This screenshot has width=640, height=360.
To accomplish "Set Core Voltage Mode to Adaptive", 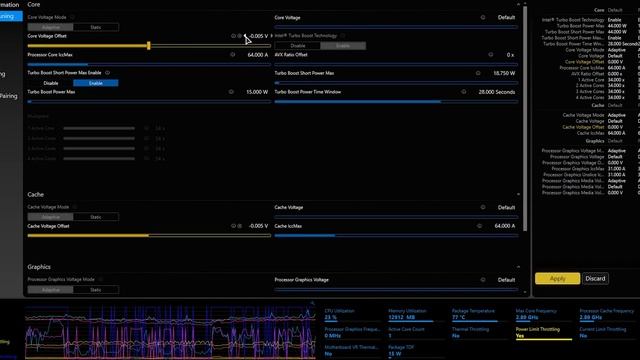I will (51, 27).
